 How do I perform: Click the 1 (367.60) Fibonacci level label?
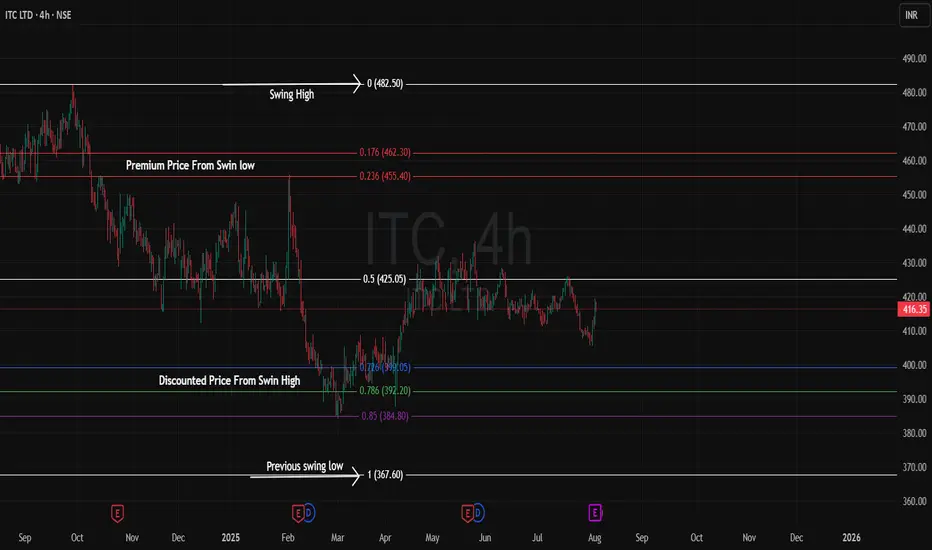(x=385, y=474)
